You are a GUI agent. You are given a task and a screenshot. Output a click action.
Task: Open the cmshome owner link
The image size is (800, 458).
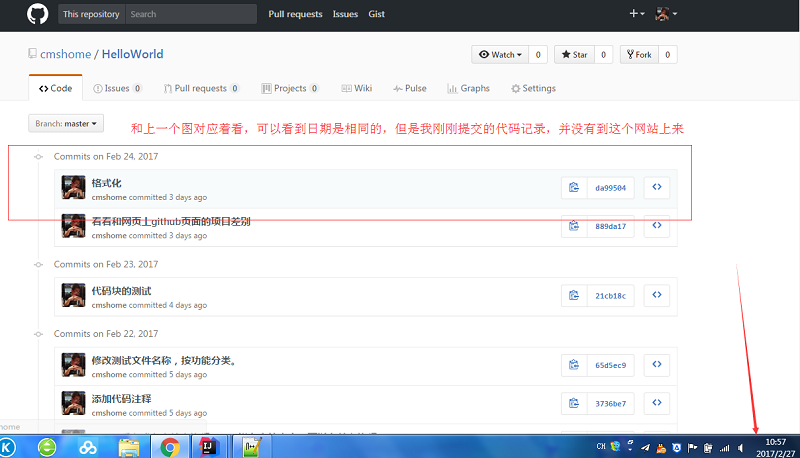(66, 55)
